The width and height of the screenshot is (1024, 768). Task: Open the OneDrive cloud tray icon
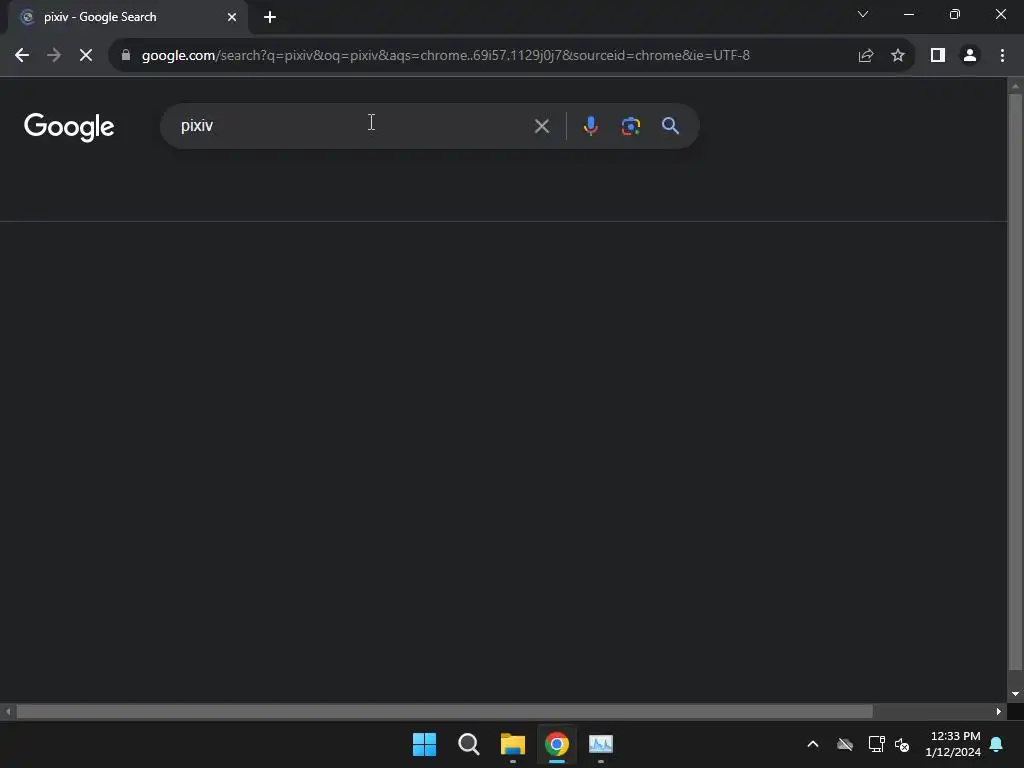point(845,744)
